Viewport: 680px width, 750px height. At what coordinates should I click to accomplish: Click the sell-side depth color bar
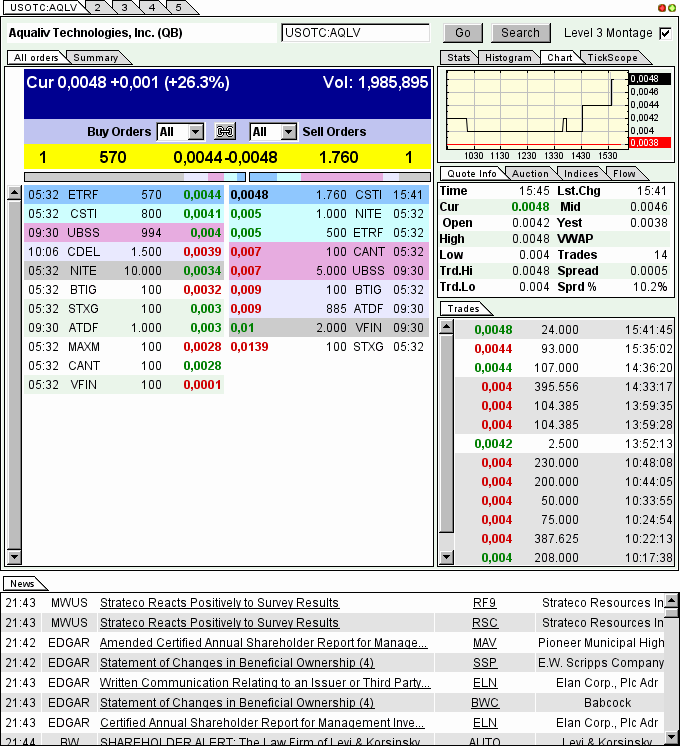tap(340, 177)
